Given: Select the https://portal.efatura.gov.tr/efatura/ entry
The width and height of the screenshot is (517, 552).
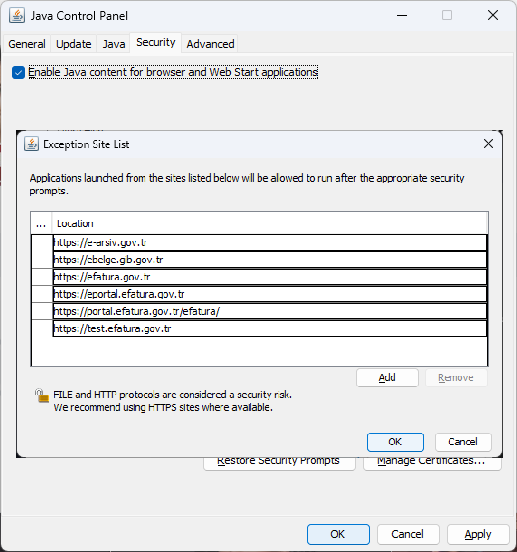Looking at the screenshot, I should click(x=270, y=311).
